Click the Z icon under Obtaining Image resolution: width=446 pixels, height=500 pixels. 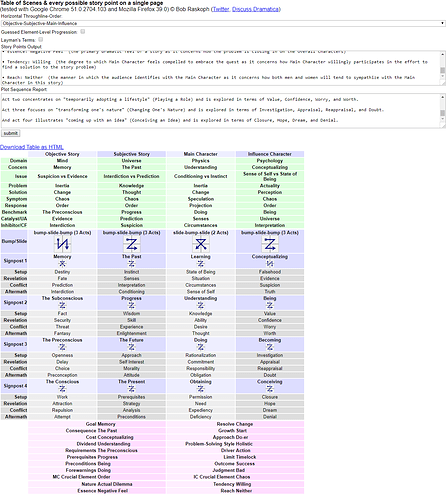[x=201, y=389]
